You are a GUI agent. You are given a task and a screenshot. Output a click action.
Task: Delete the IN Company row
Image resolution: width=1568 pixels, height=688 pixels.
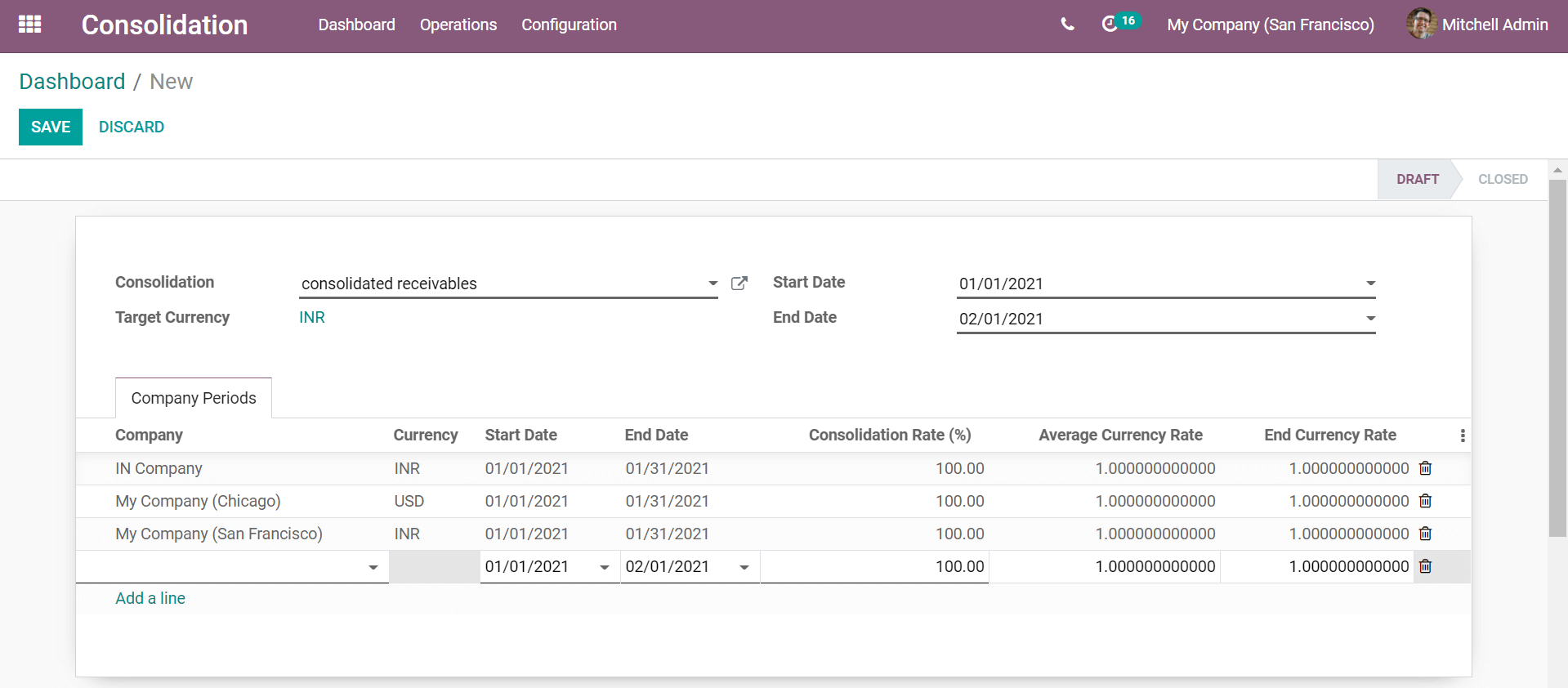[x=1425, y=468]
